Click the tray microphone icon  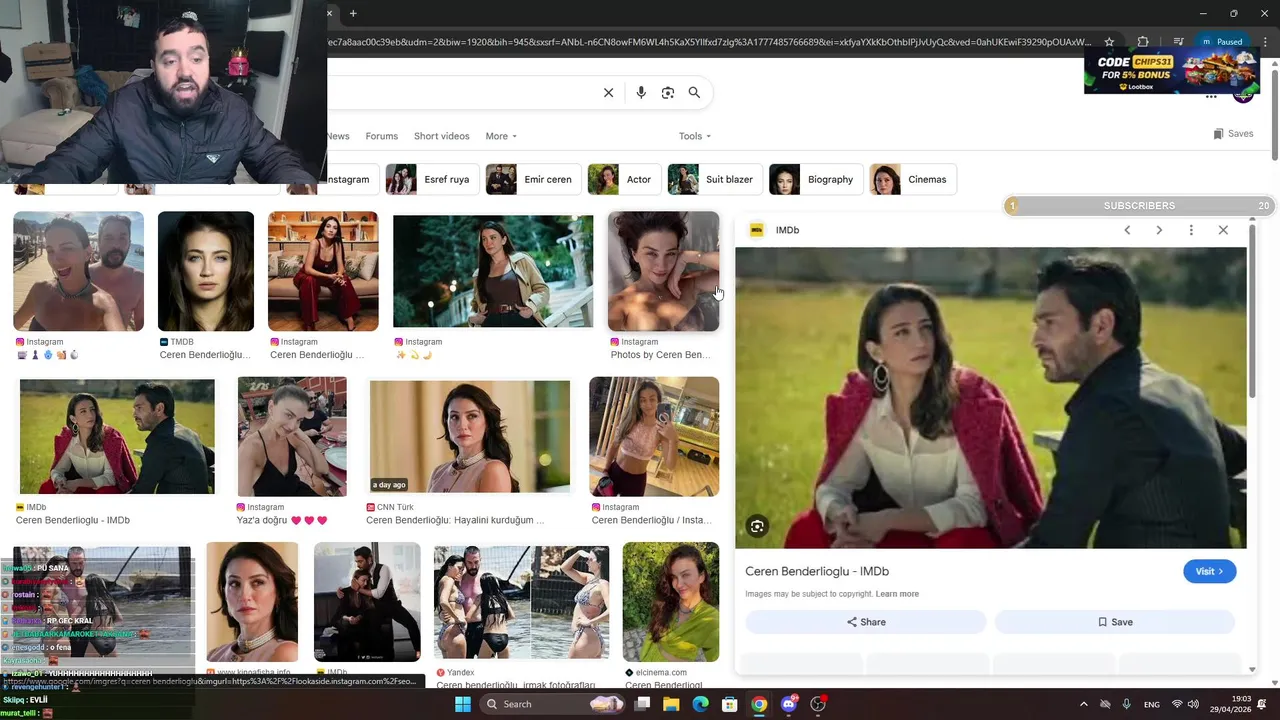coord(1126,704)
